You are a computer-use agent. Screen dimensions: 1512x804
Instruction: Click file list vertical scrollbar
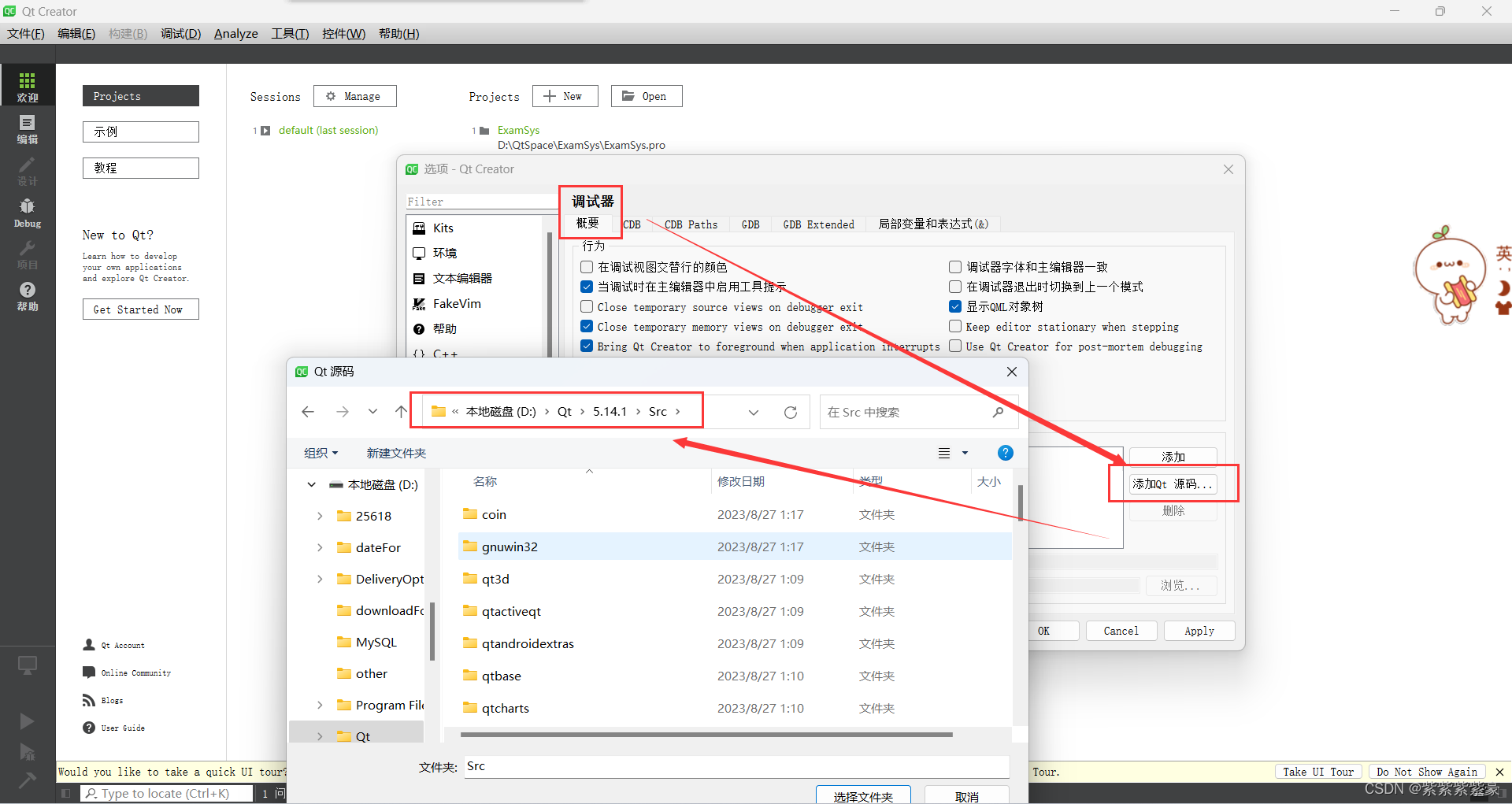tap(1021, 503)
